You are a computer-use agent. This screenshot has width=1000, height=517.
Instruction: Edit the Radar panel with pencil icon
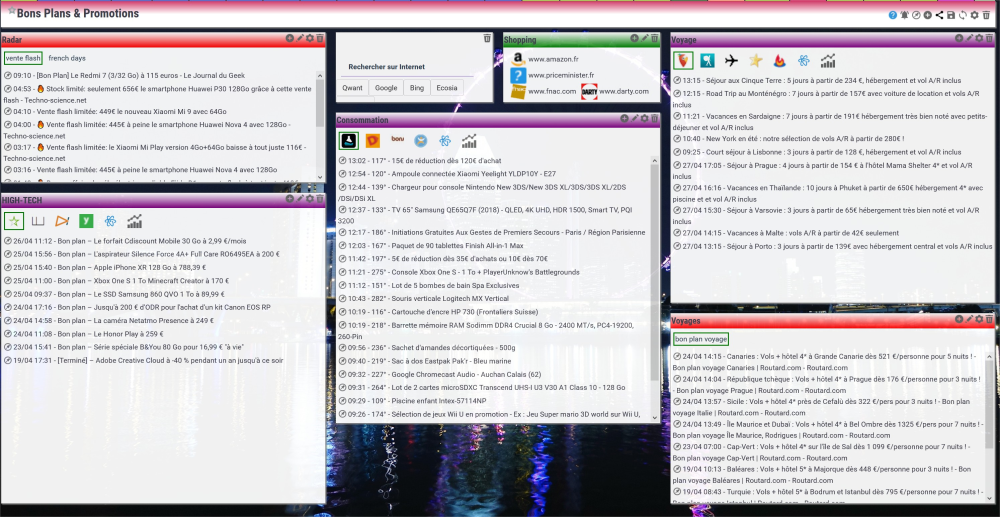pos(300,38)
